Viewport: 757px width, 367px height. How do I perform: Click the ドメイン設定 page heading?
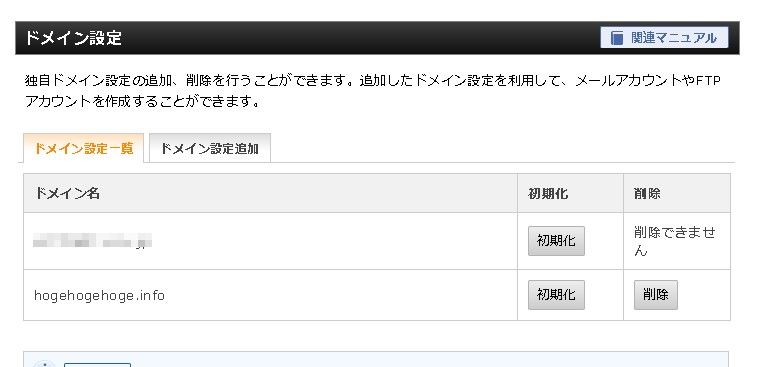[x=73, y=38]
